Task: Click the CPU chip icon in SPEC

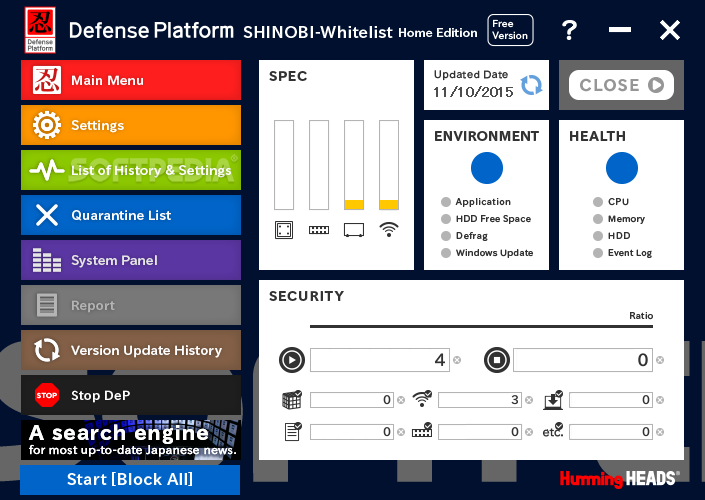Action: pos(284,230)
